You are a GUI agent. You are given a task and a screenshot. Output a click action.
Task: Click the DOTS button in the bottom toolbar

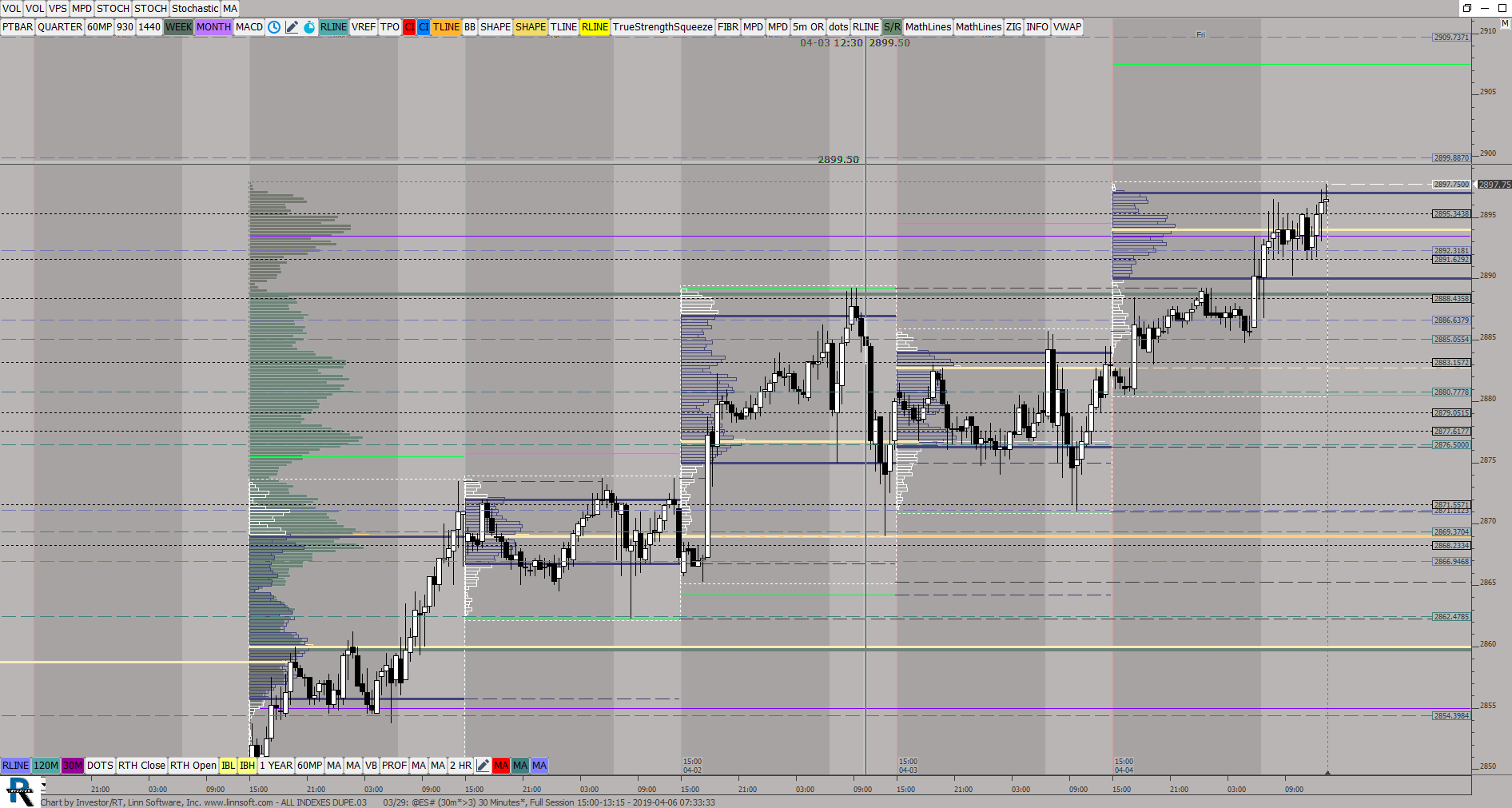[x=100, y=766]
